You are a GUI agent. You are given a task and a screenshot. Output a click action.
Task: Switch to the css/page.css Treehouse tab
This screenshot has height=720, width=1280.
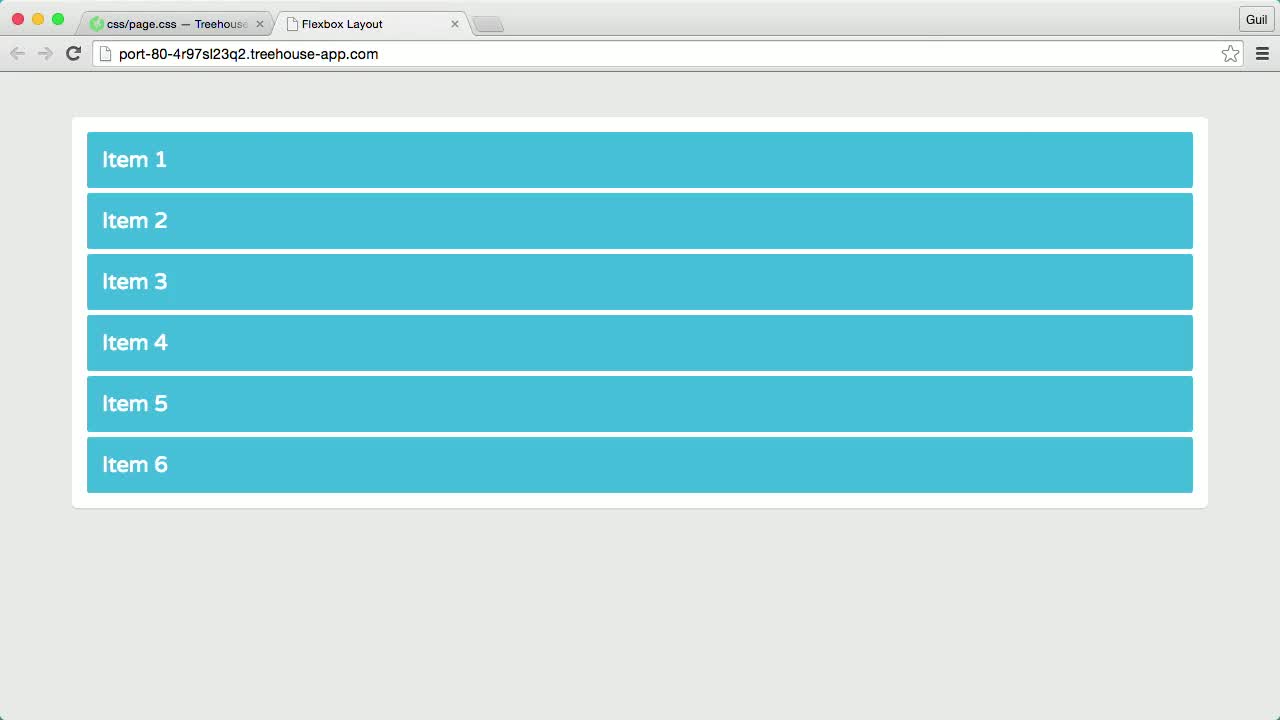click(x=176, y=24)
